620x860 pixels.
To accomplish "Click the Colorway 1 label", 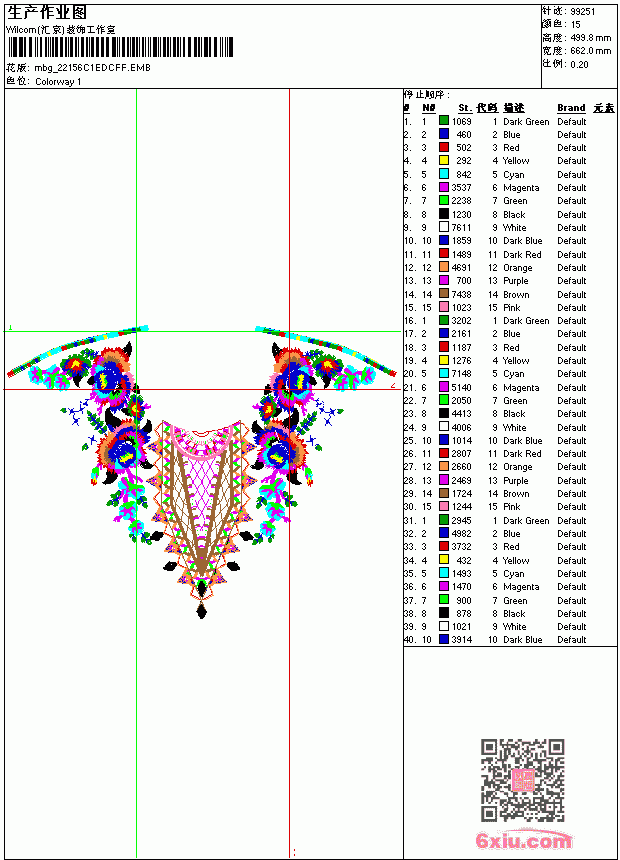I will tap(58, 82).
